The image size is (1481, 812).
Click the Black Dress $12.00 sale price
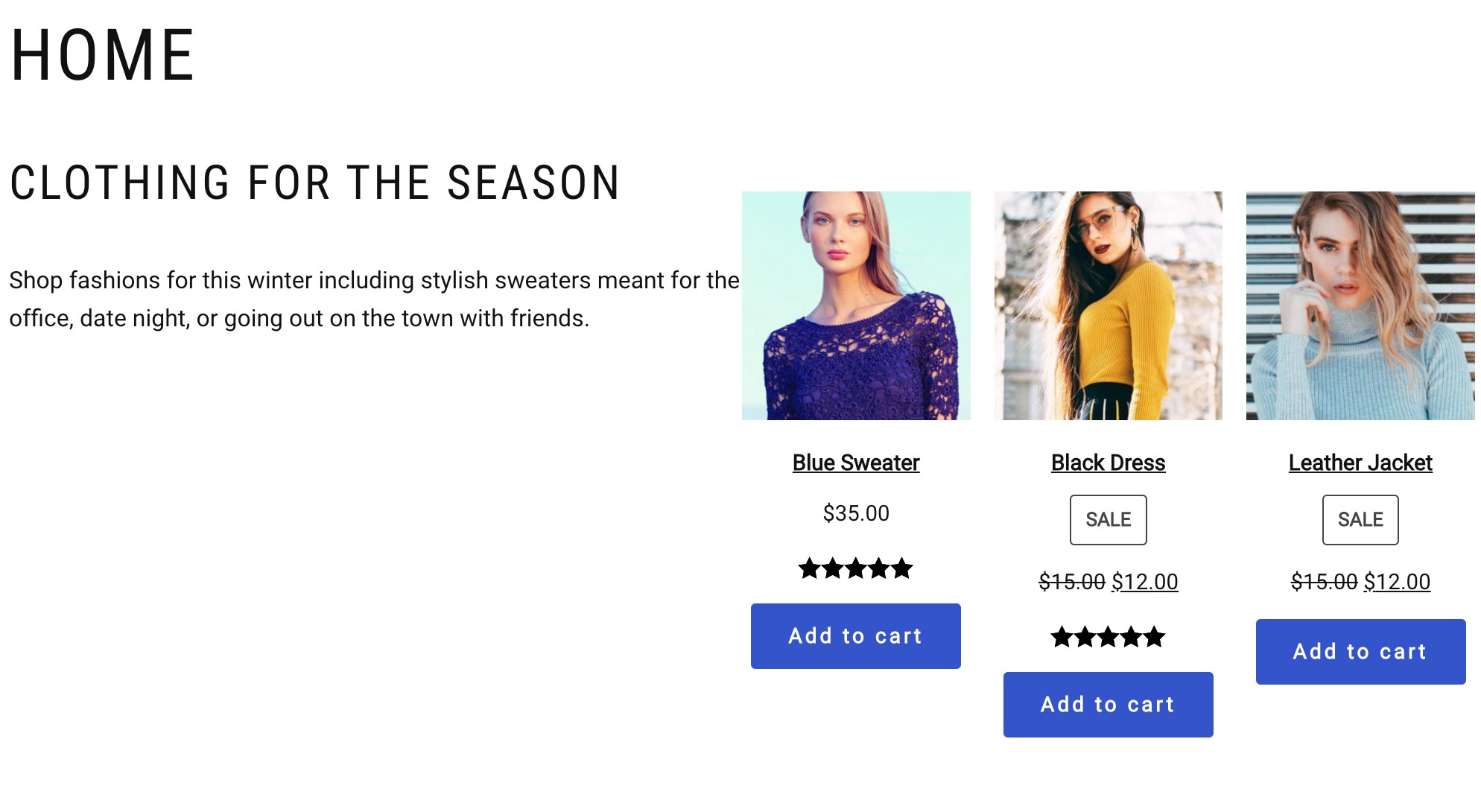[x=1145, y=582]
